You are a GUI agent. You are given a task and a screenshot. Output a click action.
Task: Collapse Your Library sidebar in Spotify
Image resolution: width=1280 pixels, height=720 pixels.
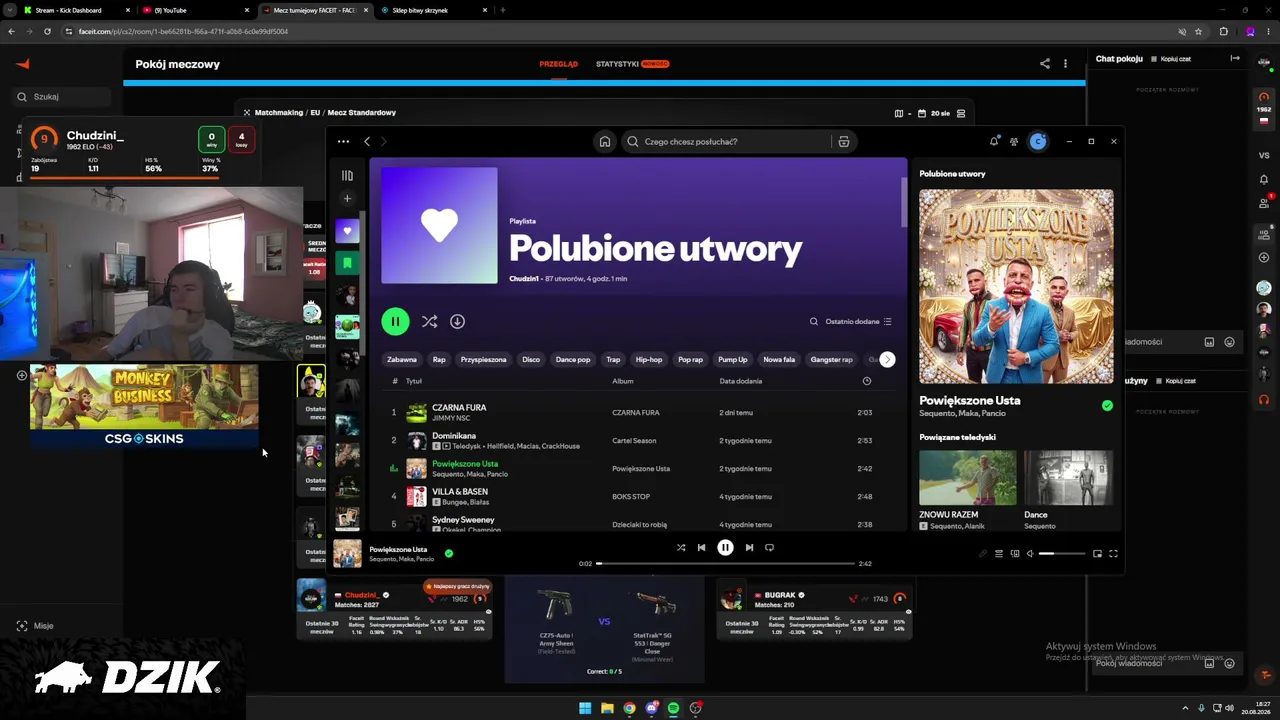(347, 176)
